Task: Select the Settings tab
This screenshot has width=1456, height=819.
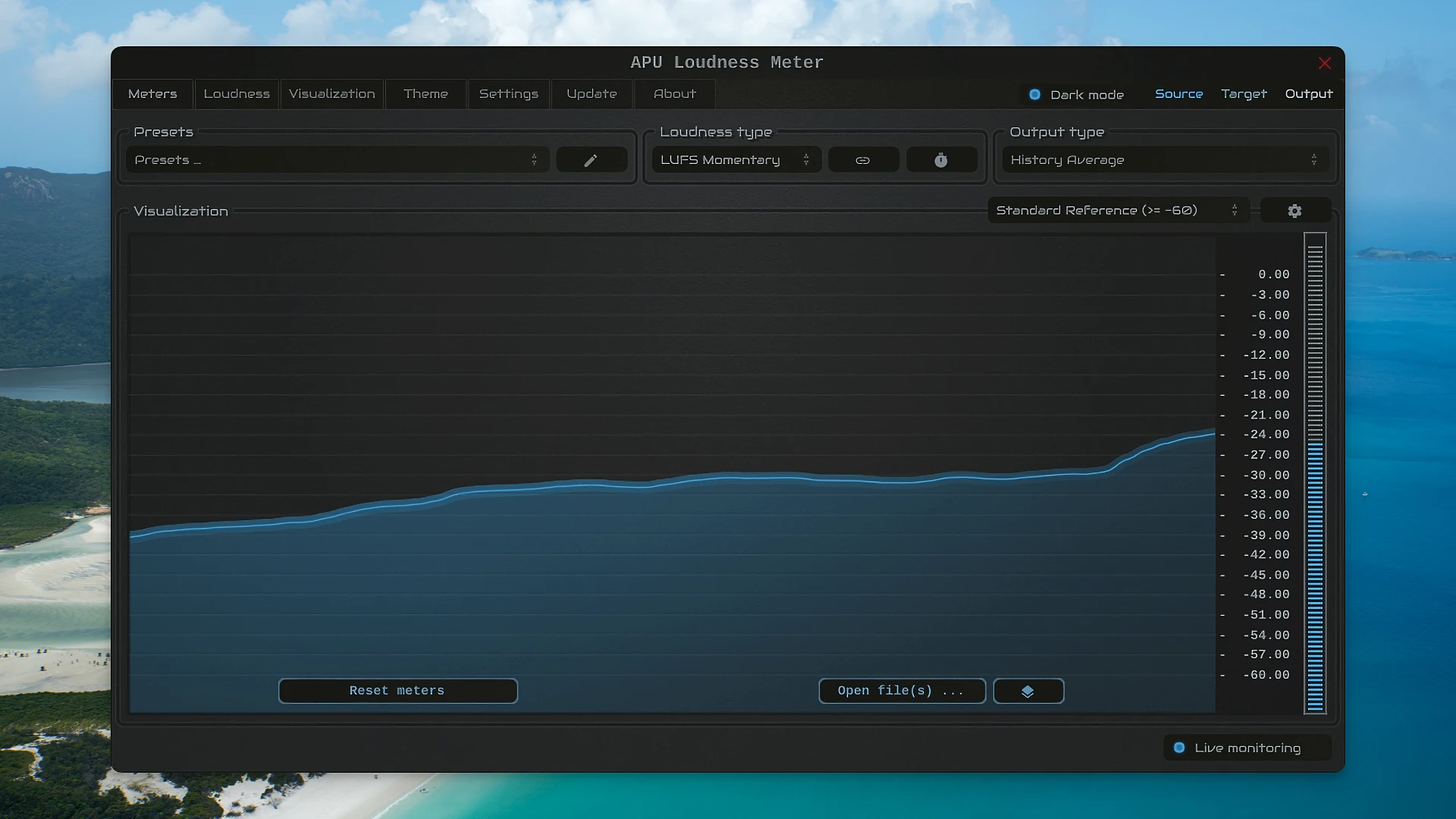Action: (x=508, y=93)
